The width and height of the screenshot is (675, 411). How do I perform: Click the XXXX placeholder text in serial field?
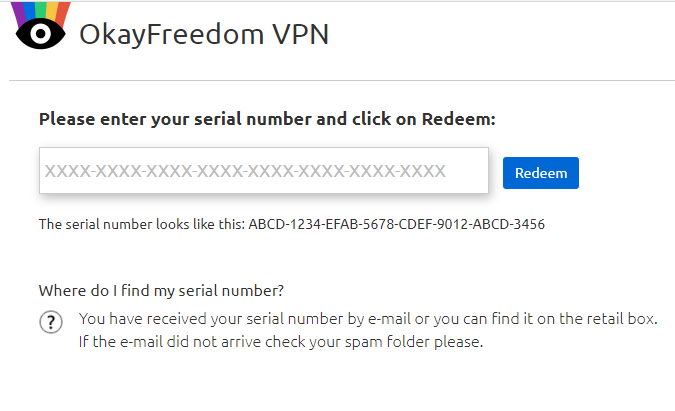tap(245, 171)
